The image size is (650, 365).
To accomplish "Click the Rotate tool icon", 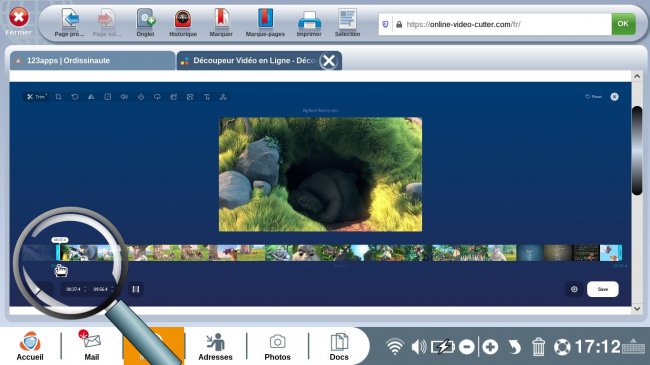I will point(75,97).
